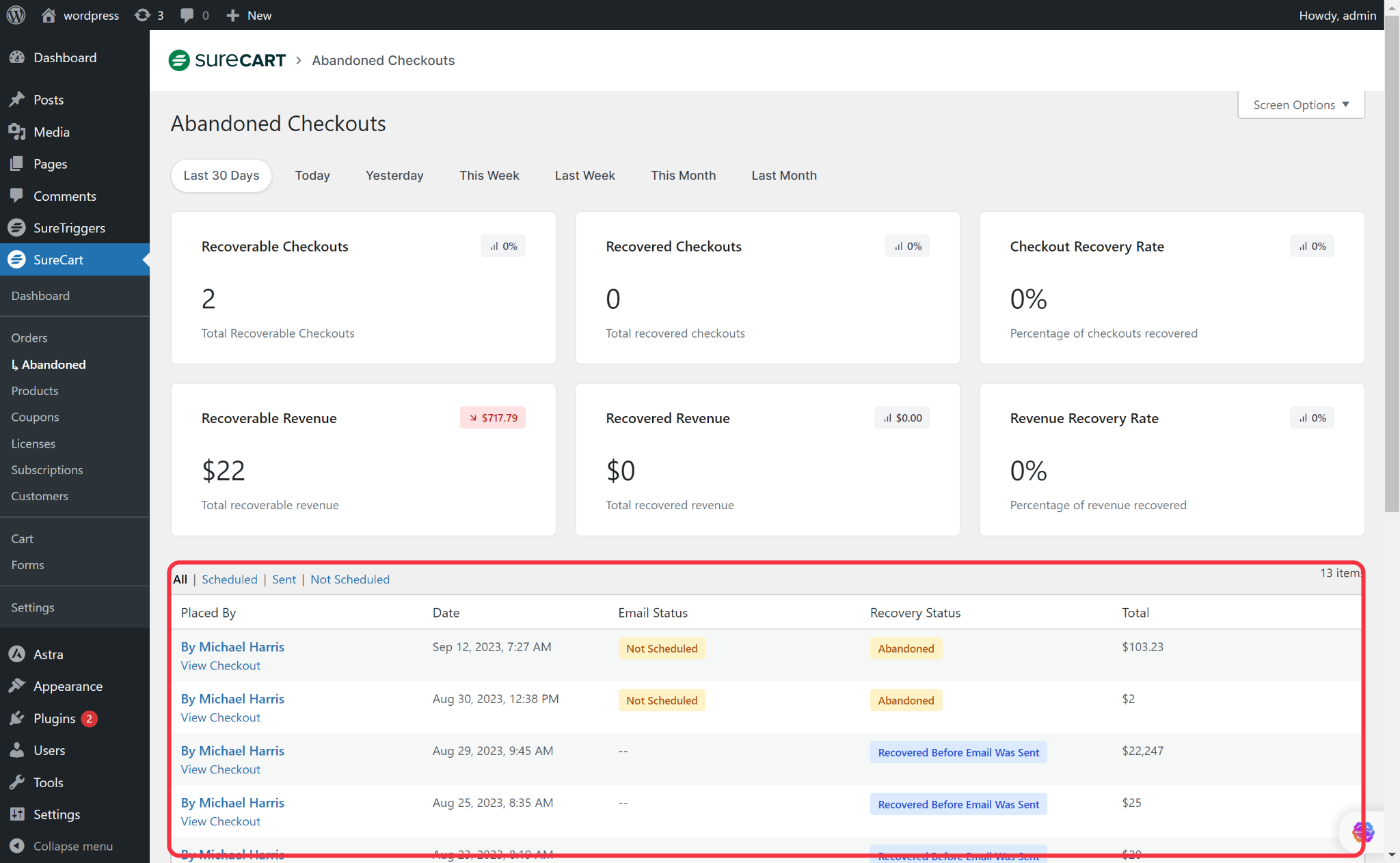Click the SureTriggers sidebar icon
This screenshot has height=863, width=1400.
[x=17, y=228]
